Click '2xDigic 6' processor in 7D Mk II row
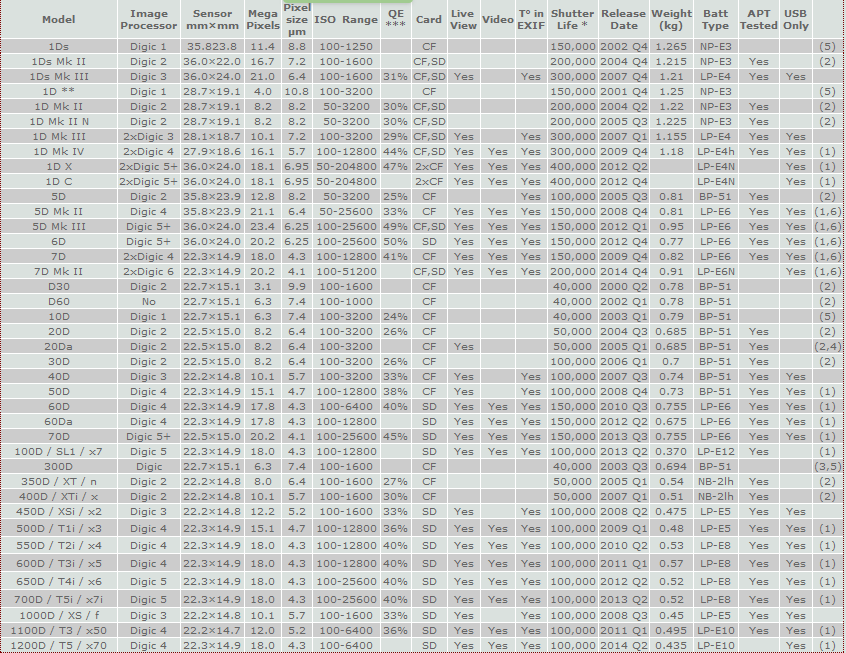The image size is (846, 653). [148, 271]
